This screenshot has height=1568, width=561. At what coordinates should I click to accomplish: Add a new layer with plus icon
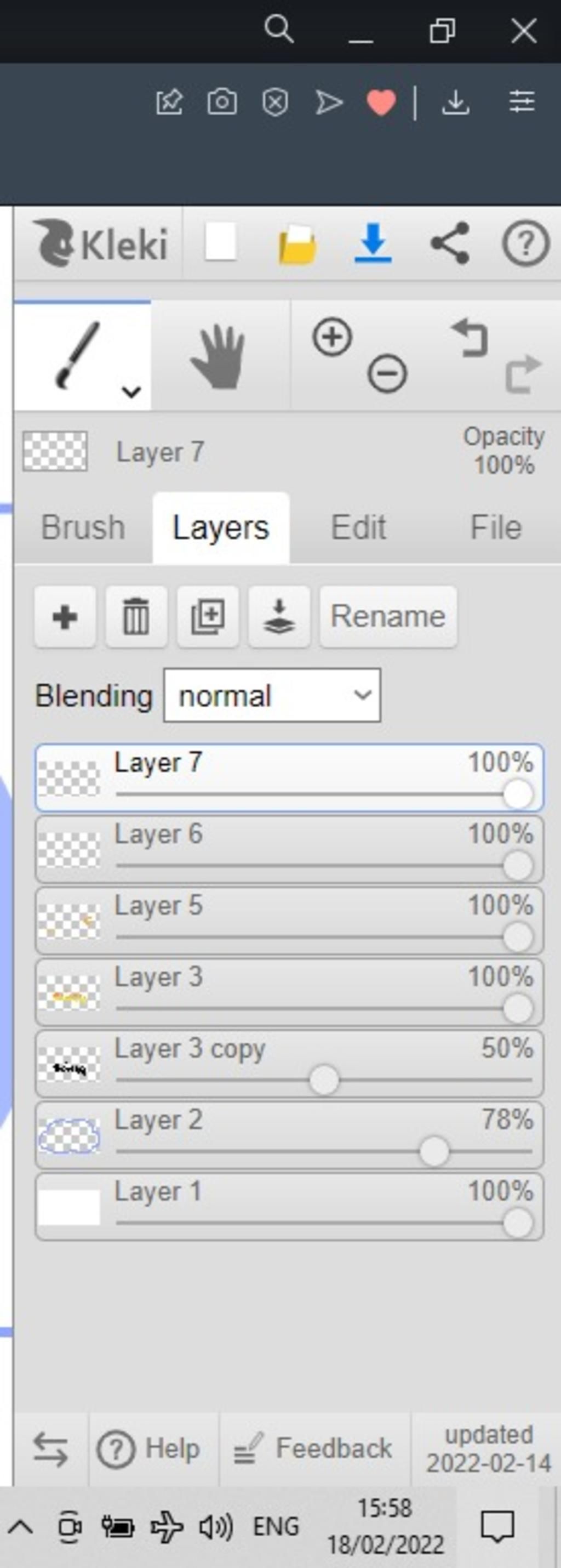[65, 617]
